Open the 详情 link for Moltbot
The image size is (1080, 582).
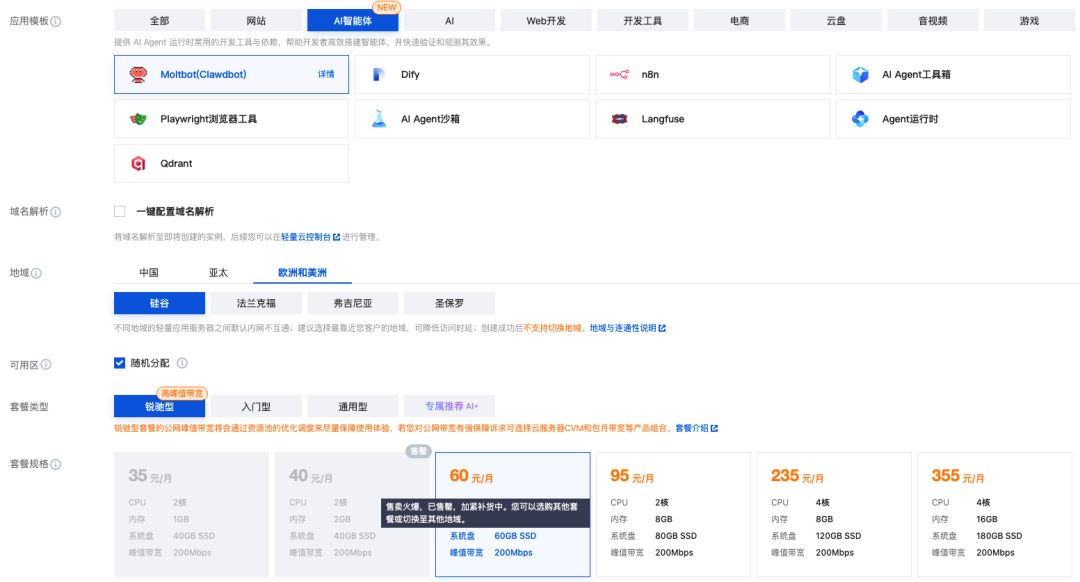[326, 74]
